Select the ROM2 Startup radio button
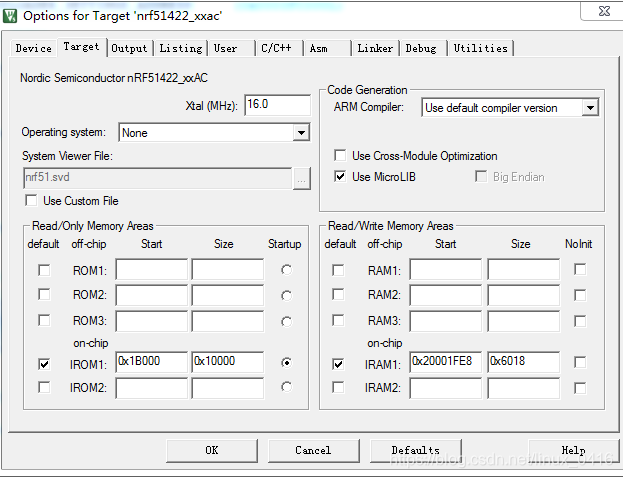The image size is (623, 478). [x=286, y=296]
